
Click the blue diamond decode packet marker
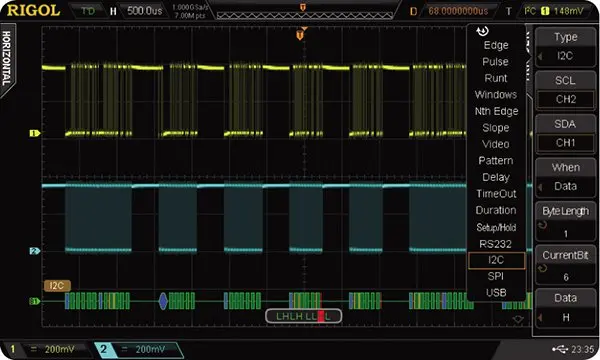click(163, 301)
